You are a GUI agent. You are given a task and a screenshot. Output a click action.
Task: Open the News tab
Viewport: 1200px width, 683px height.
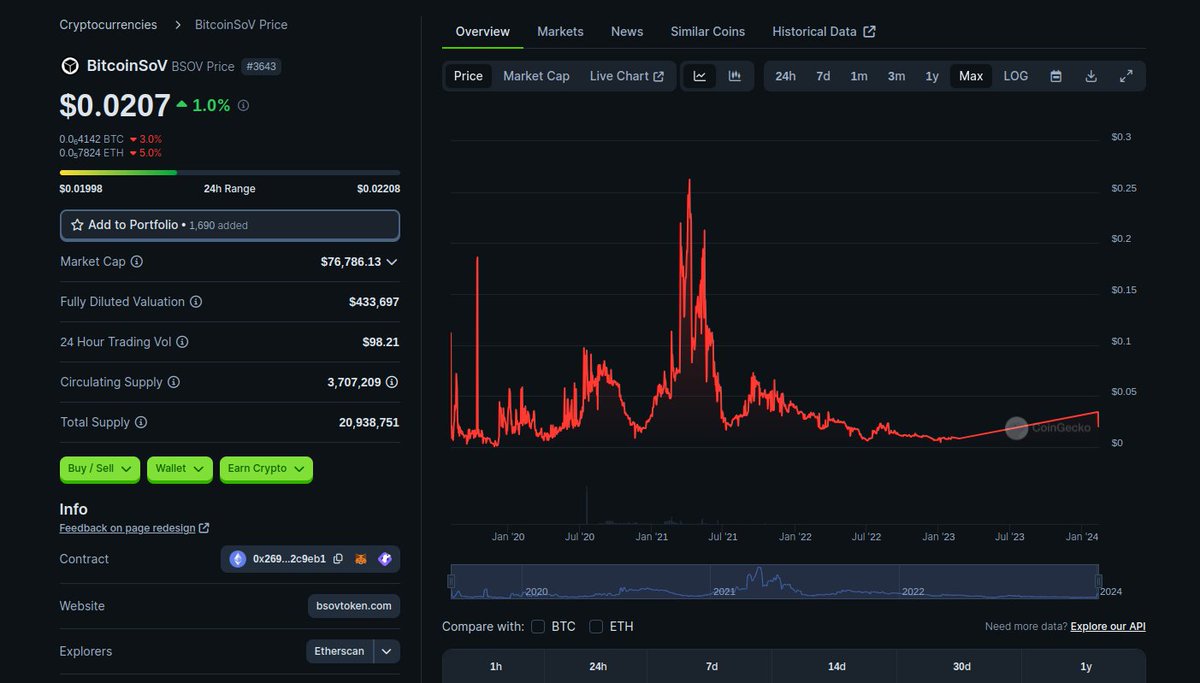click(x=627, y=31)
